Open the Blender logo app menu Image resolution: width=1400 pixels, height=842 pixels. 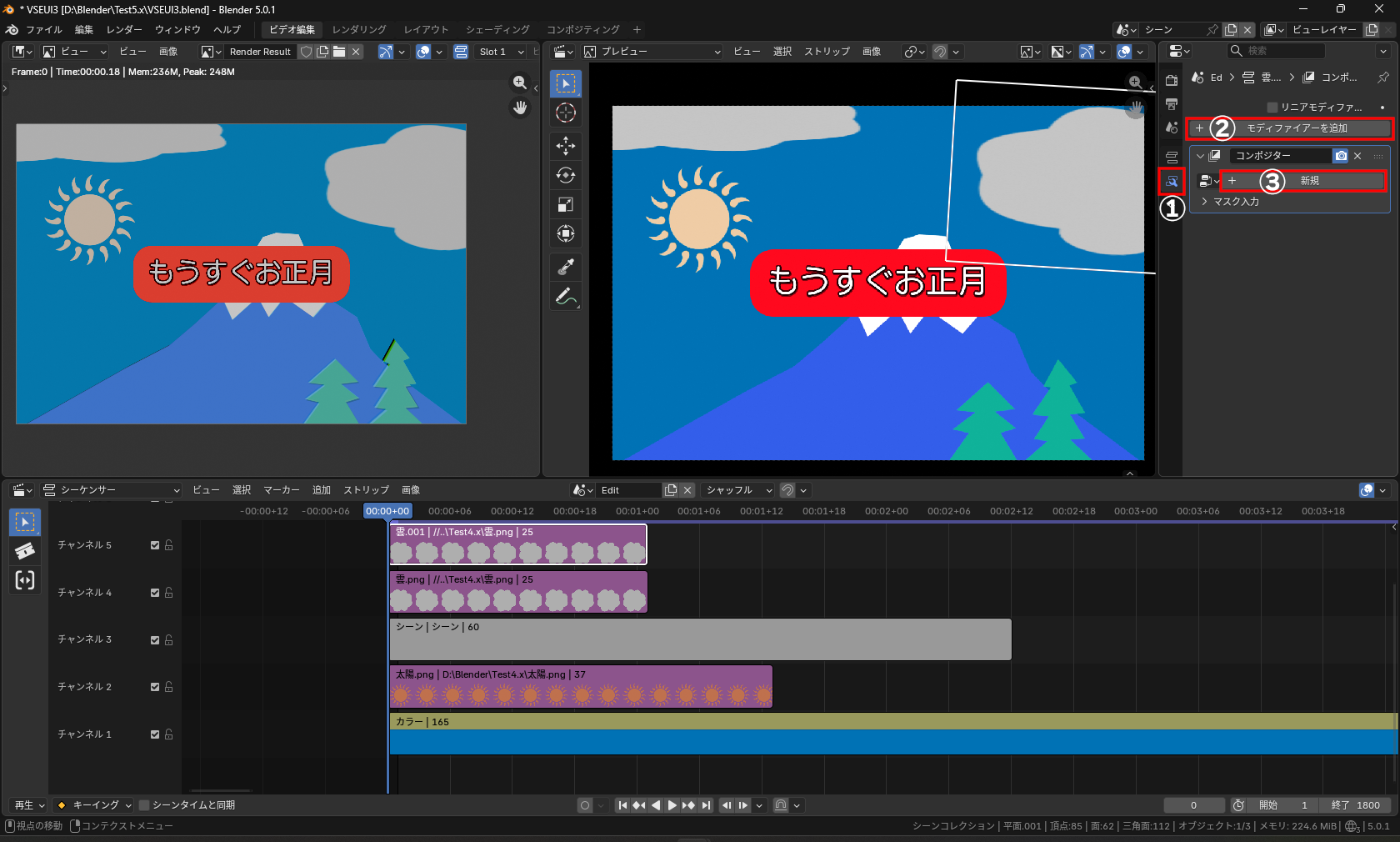click(x=12, y=30)
